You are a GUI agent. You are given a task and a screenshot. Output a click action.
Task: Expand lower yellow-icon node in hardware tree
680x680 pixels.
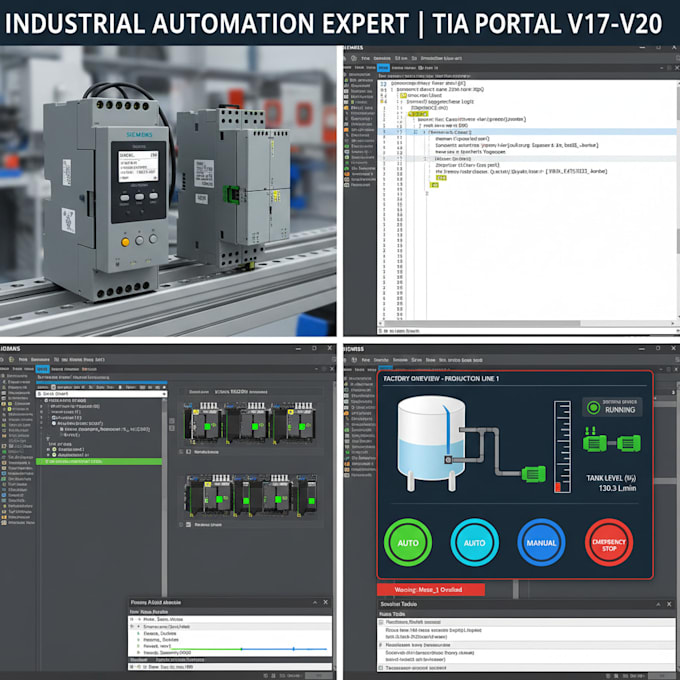pos(49,455)
